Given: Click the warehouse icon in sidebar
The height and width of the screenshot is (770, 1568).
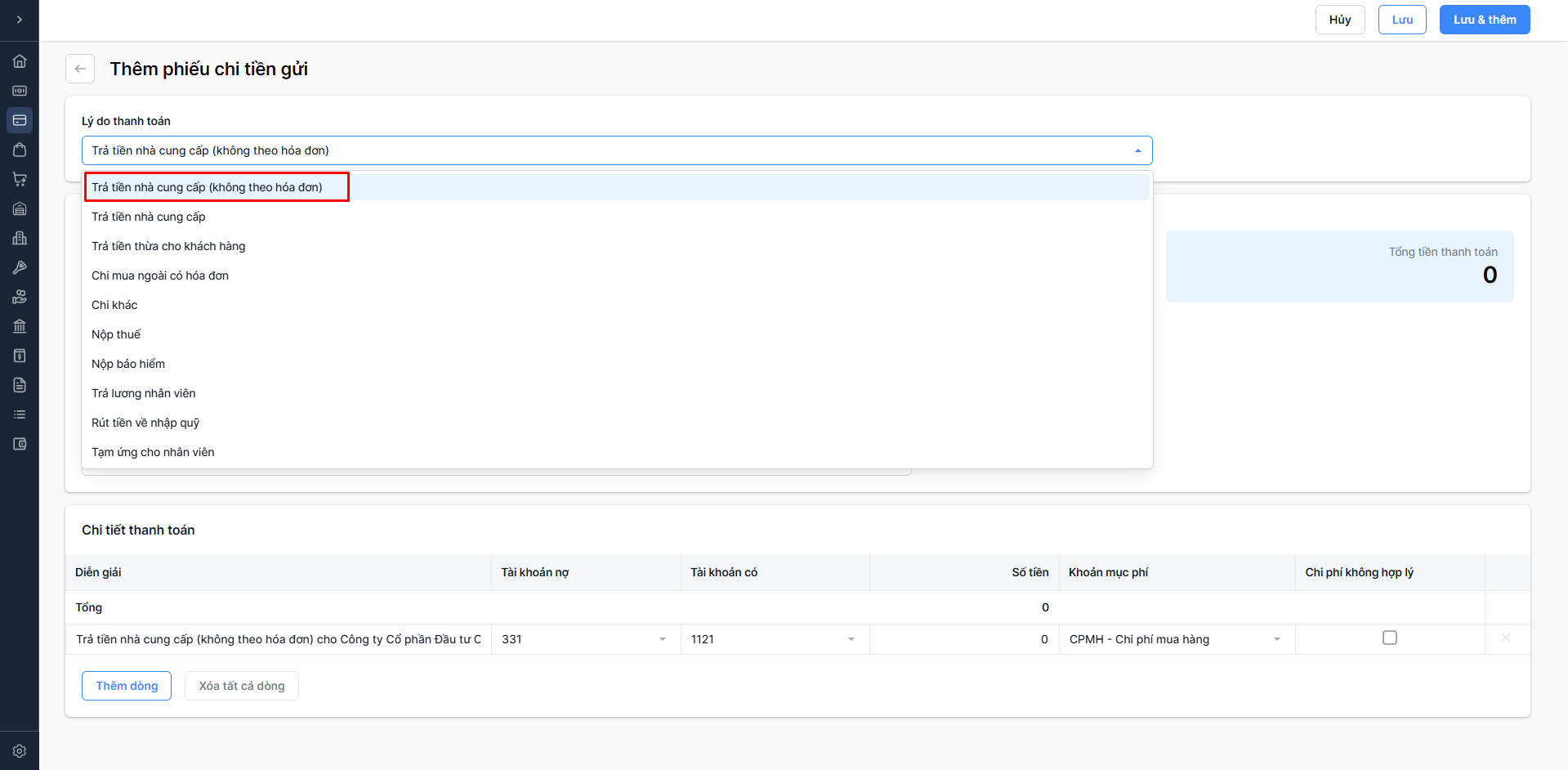Looking at the screenshot, I should point(20,208).
